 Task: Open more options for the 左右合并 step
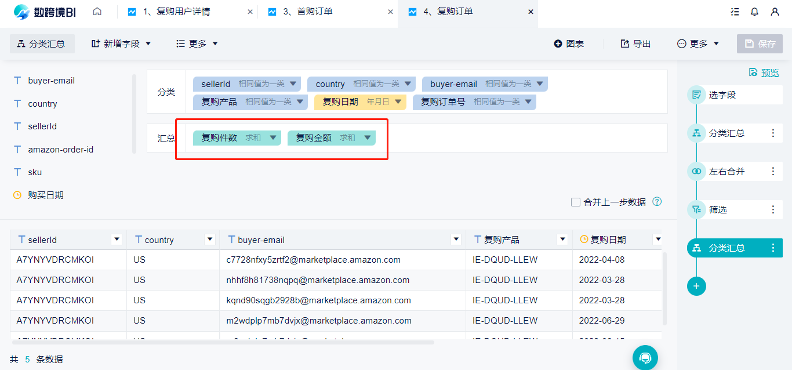point(773,171)
